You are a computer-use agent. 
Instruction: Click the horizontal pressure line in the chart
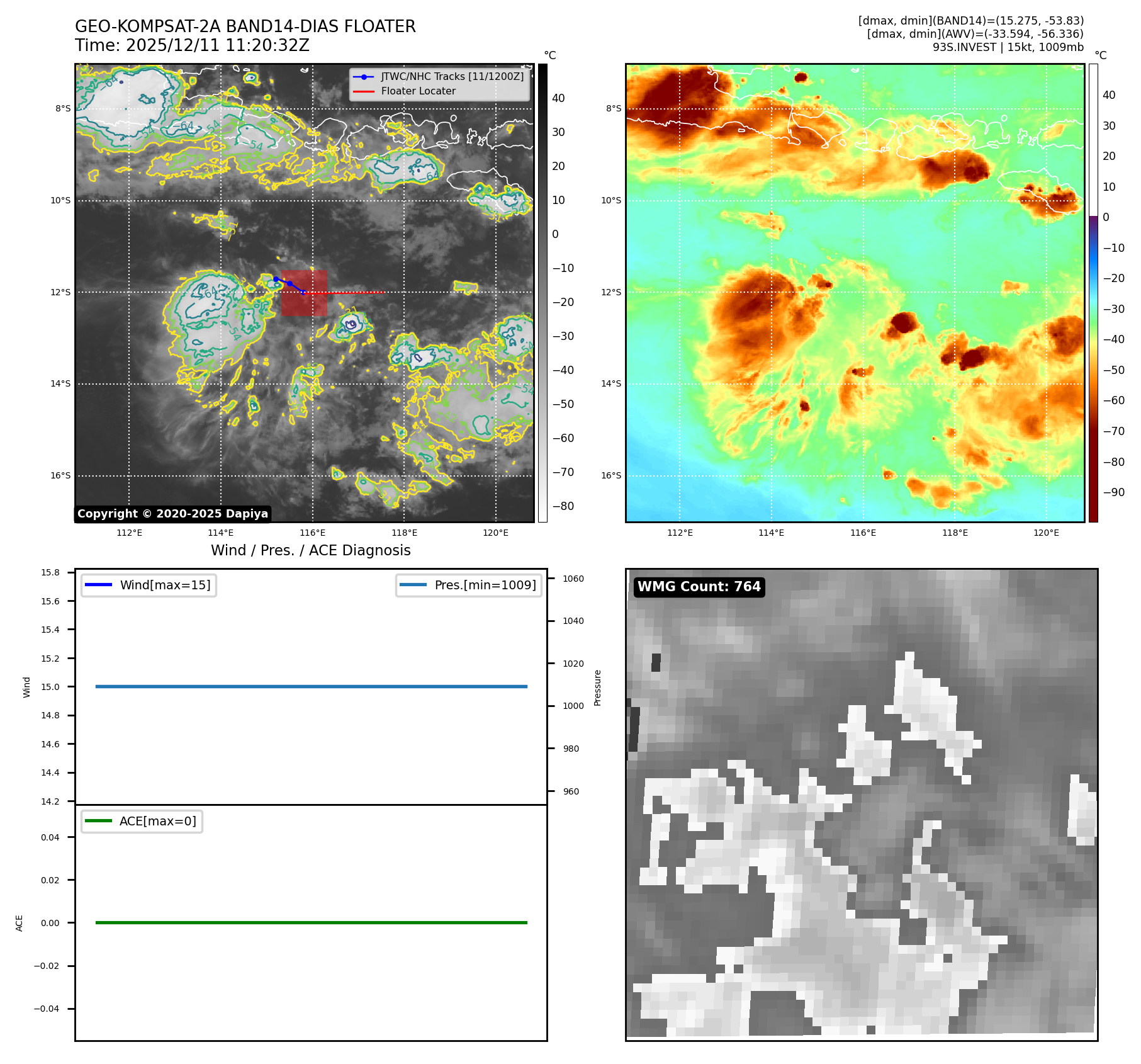pyautogui.click(x=311, y=686)
